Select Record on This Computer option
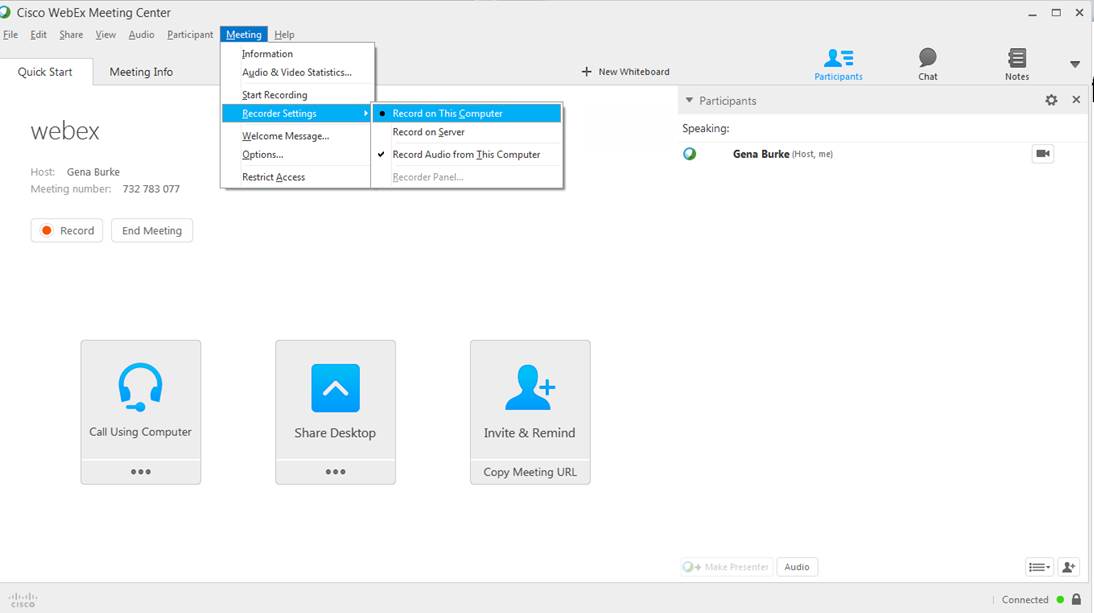The width and height of the screenshot is (1094, 613). point(467,113)
